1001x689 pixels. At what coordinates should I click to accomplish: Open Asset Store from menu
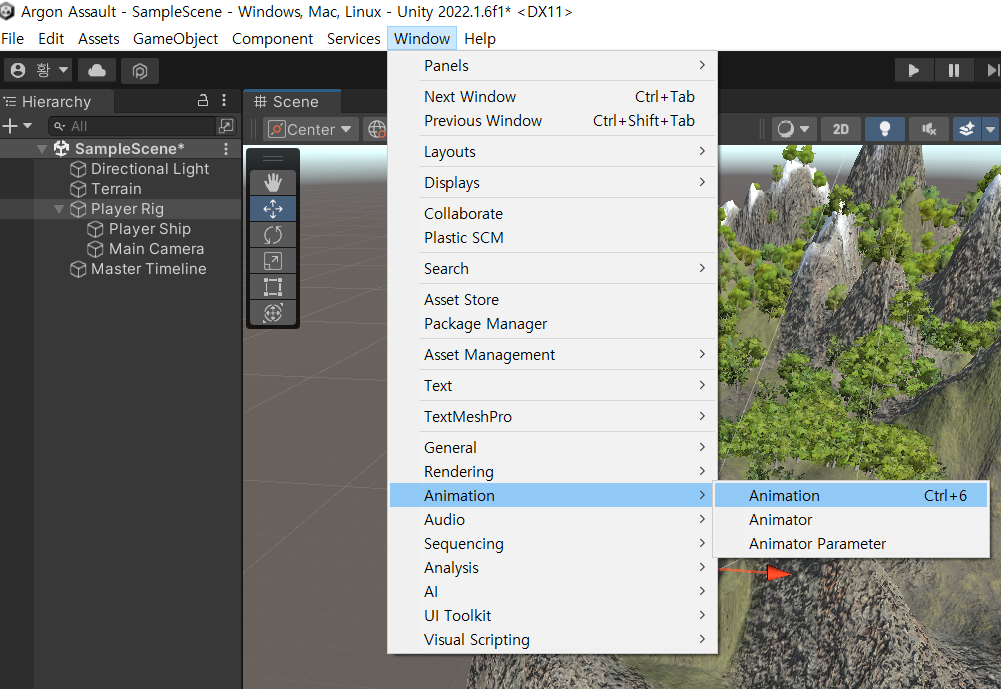click(x=553, y=299)
